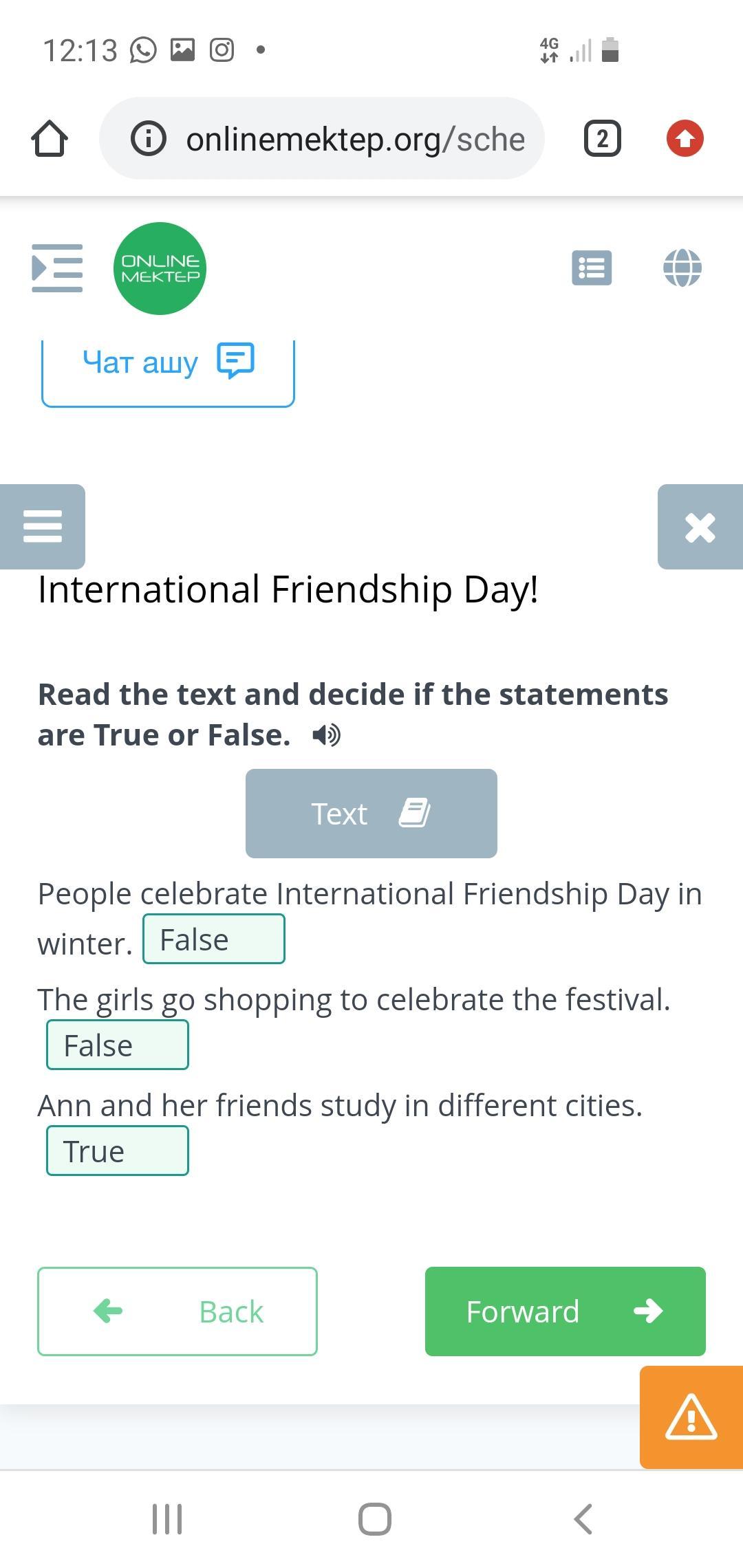
Task: Tap the Online Mektep logo
Action: (x=160, y=268)
